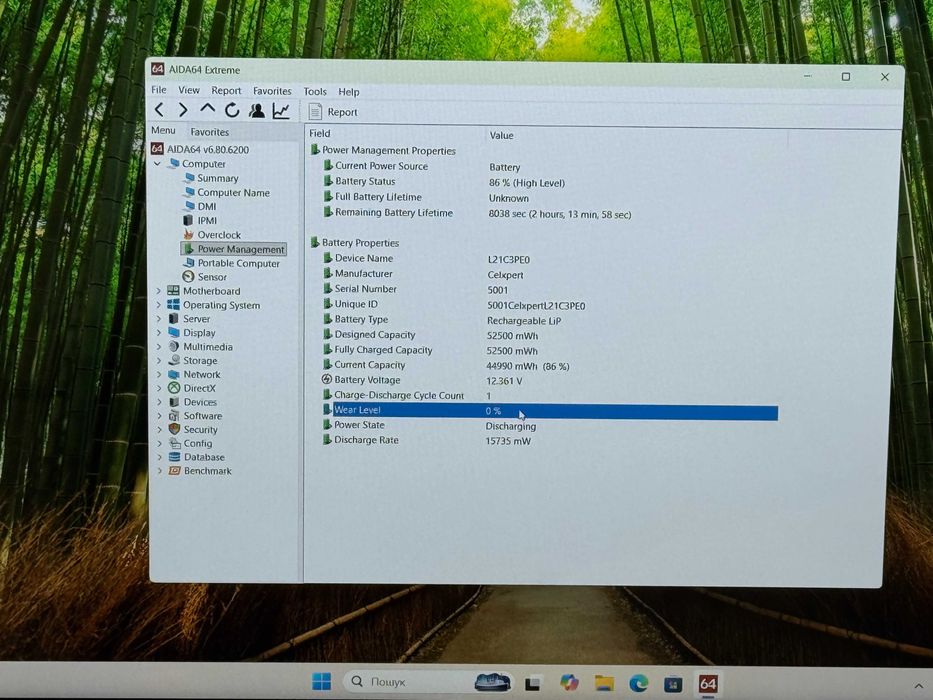Select the Discharge Rate row
The height and width of the screenshot is (700, 933).
click(x=427, y=440)
